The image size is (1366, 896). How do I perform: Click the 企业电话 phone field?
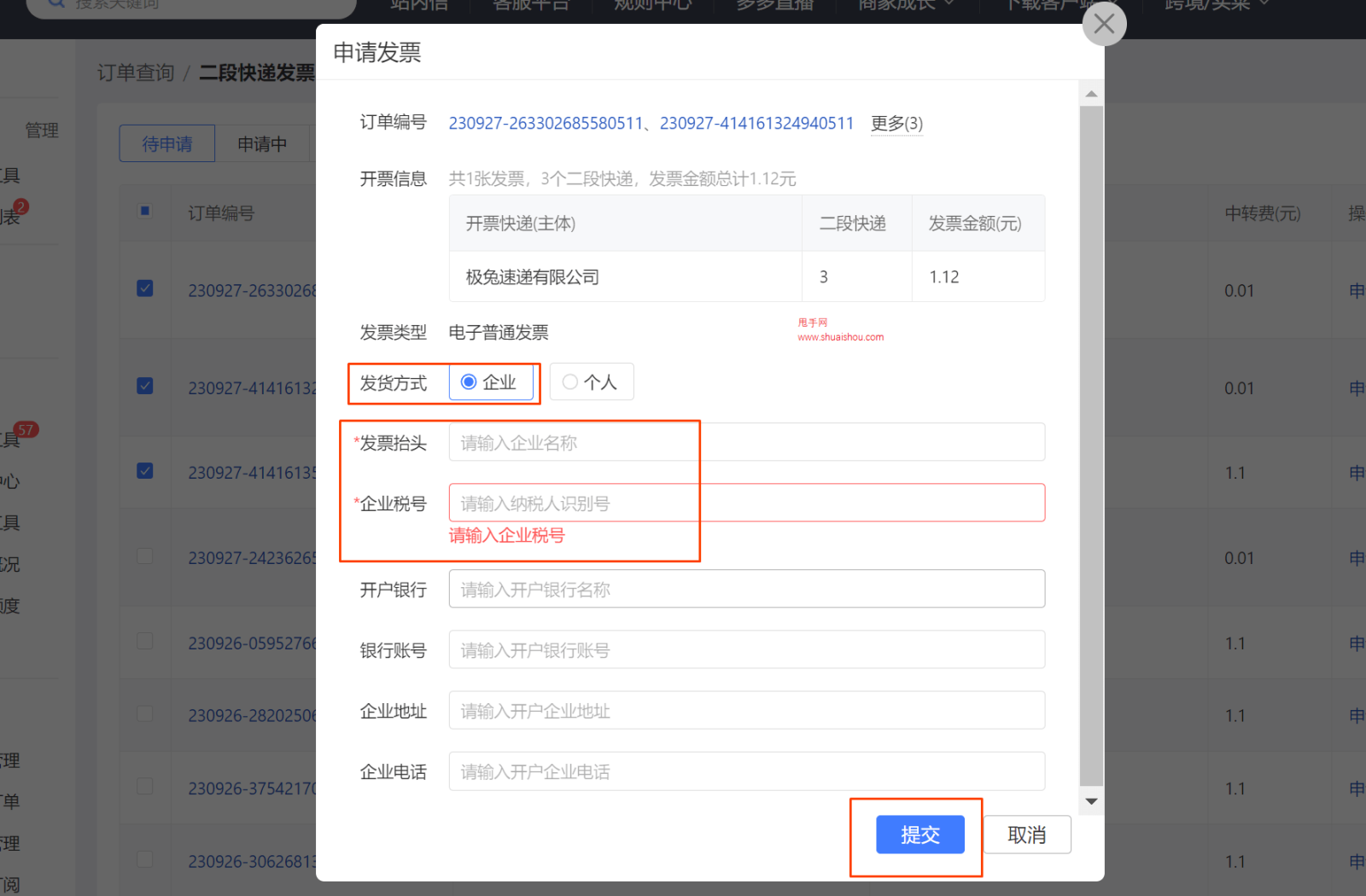click(x=747, y=771)
